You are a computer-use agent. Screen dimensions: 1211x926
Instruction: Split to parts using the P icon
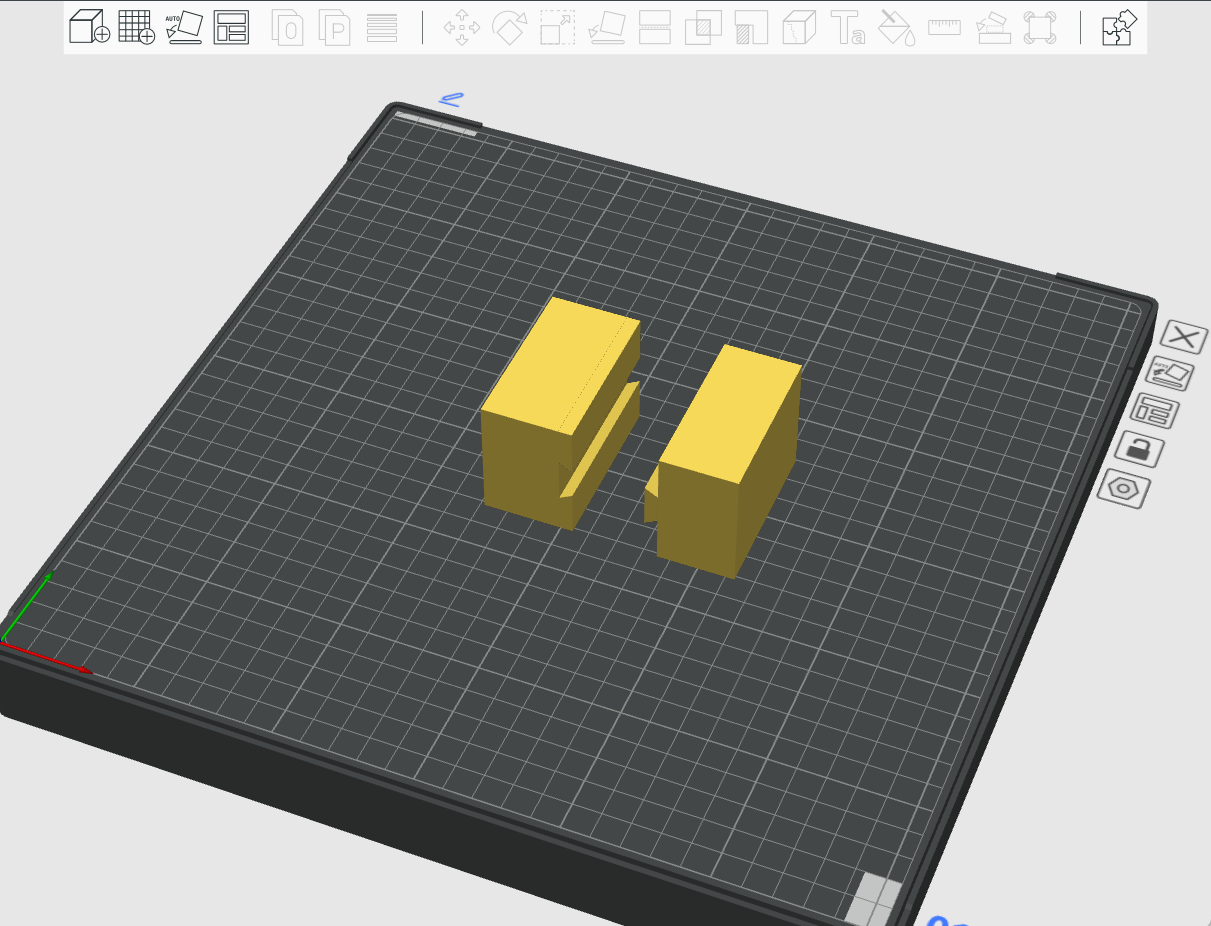pyautogui.click(x=335, y=27)
